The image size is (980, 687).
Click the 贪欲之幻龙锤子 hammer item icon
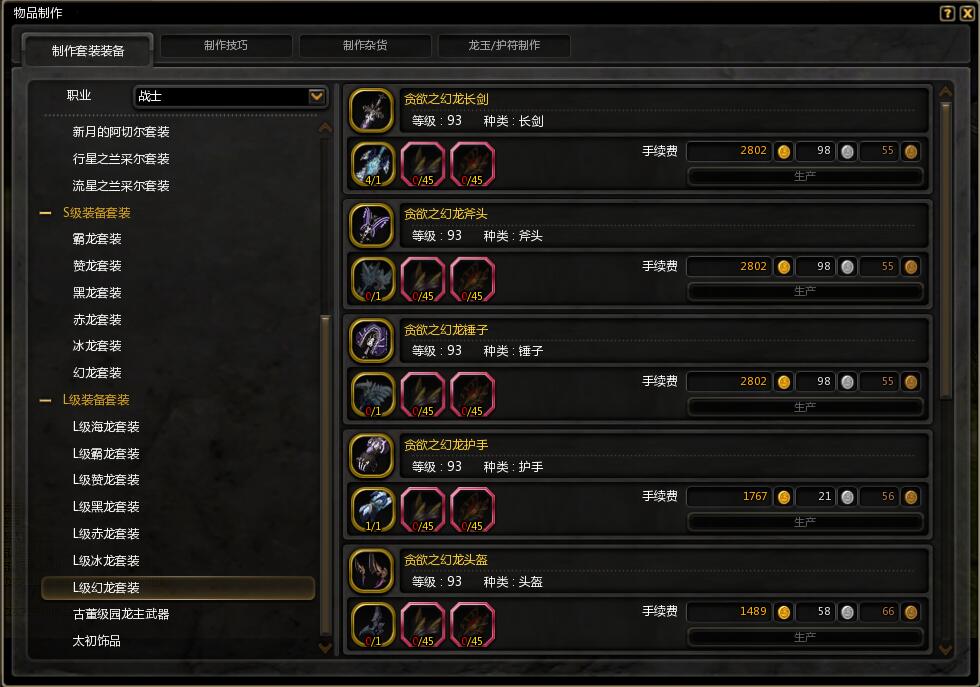(x=372, y=341)
